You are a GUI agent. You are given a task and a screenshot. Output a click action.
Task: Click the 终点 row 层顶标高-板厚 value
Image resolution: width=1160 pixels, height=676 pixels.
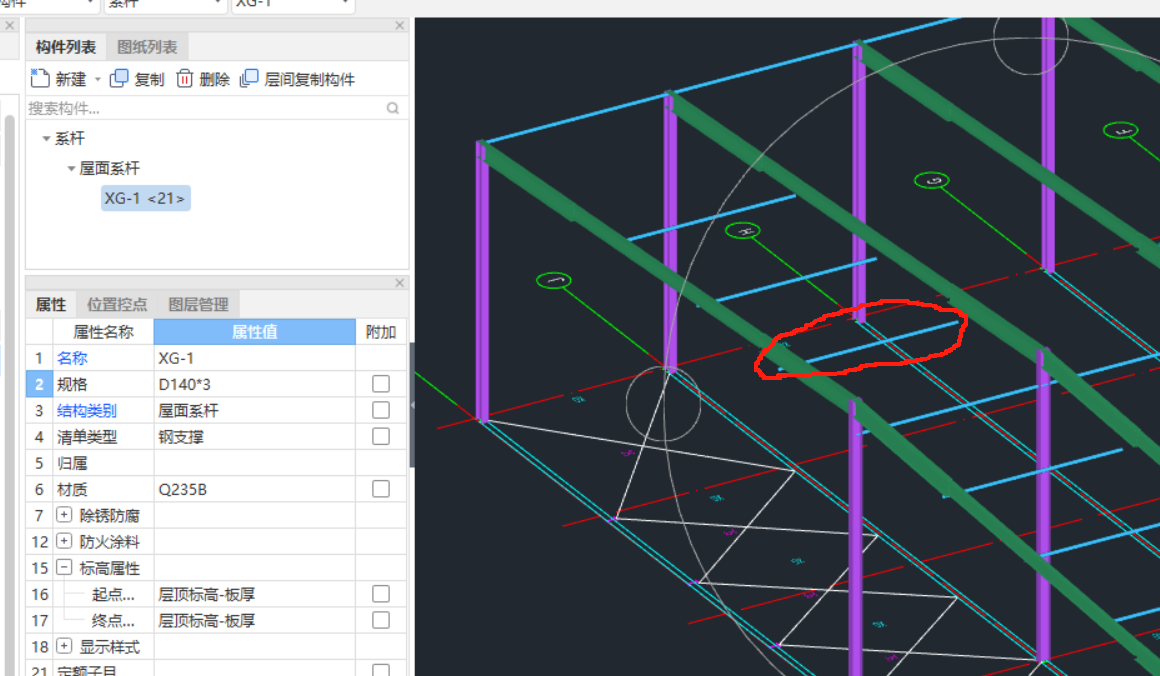pyautogui.click(x=254, y=620)
